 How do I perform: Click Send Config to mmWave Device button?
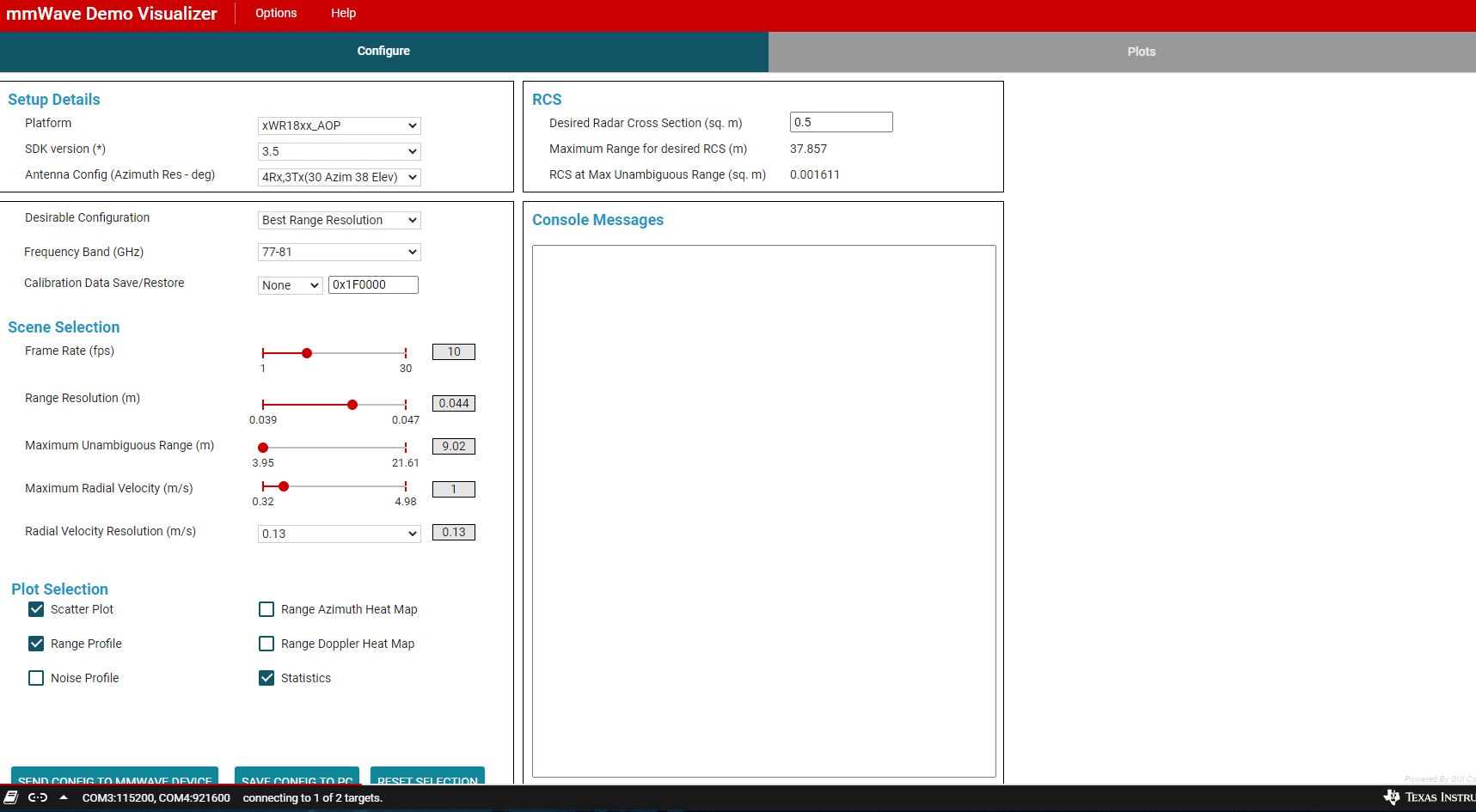[114, 775]
